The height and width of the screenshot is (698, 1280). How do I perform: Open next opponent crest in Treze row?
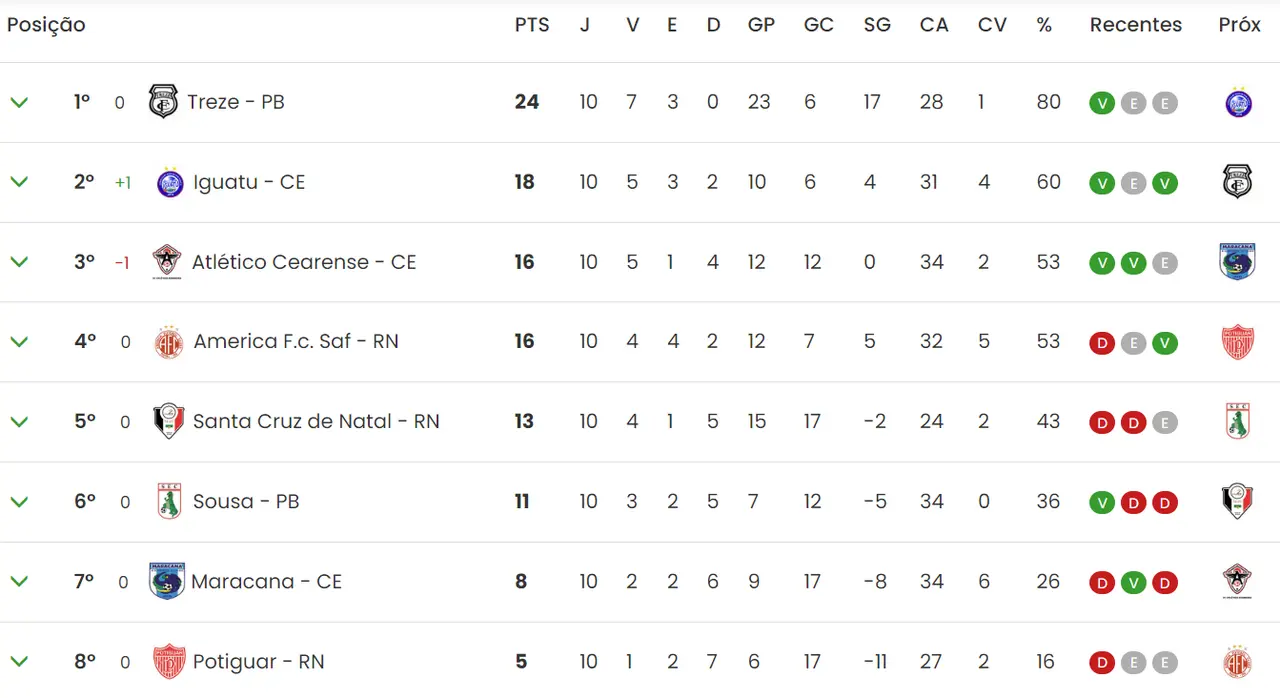coord(1238,103)
